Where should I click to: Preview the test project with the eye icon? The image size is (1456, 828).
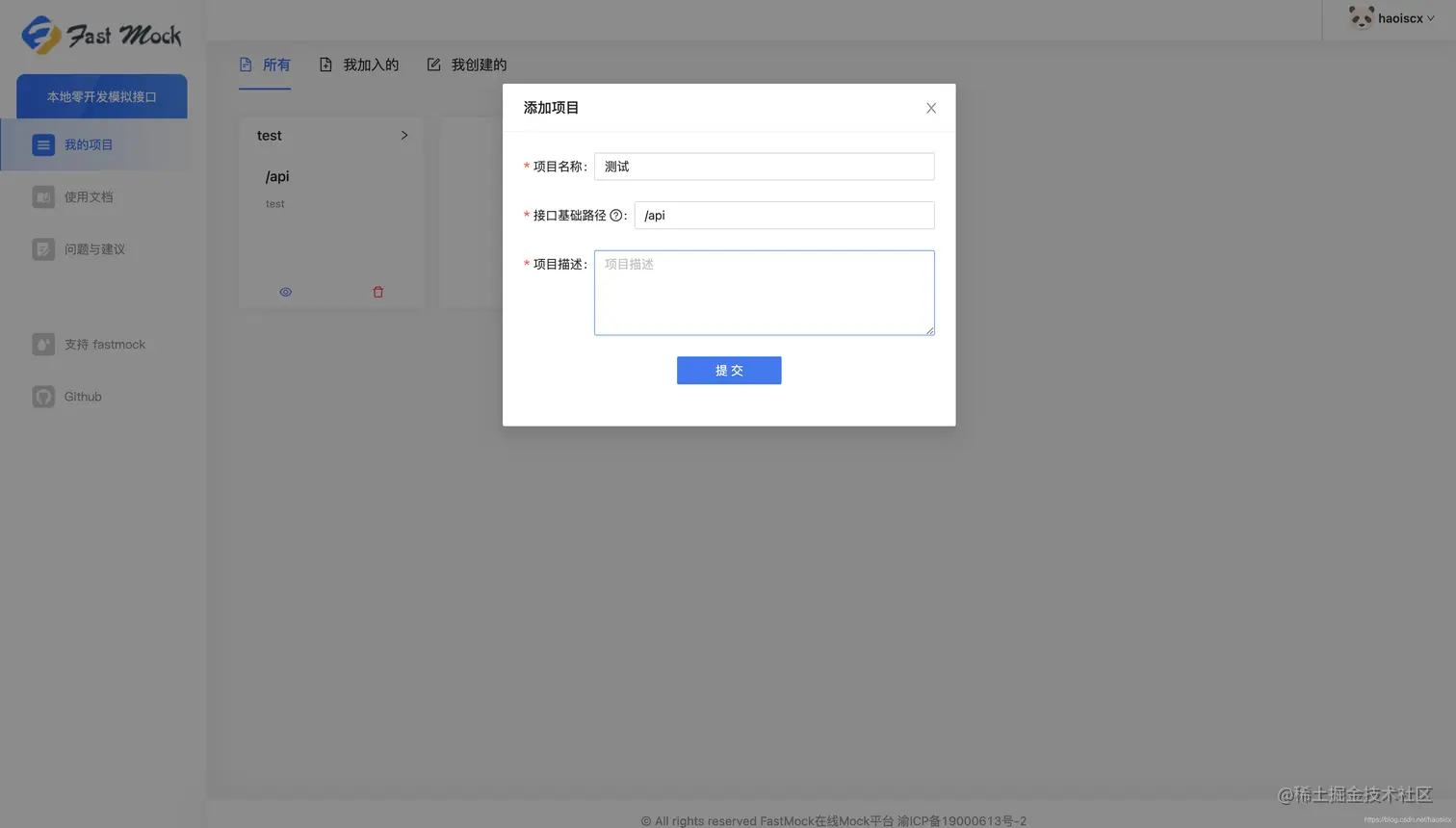(285, 291)
